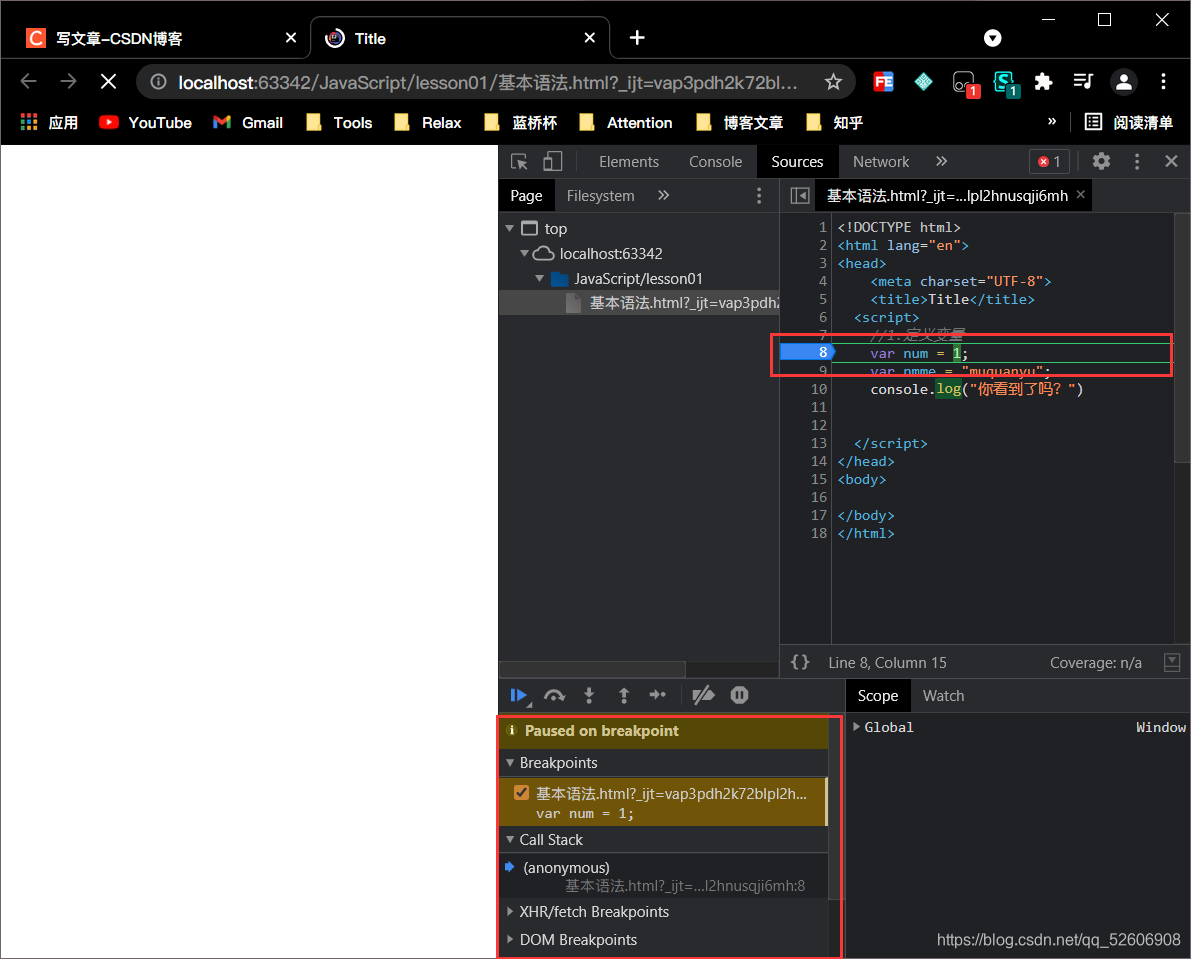Viewport: 1191px width, 959px height.
Task: Click the debugger Step button
Action: point(658,696)
